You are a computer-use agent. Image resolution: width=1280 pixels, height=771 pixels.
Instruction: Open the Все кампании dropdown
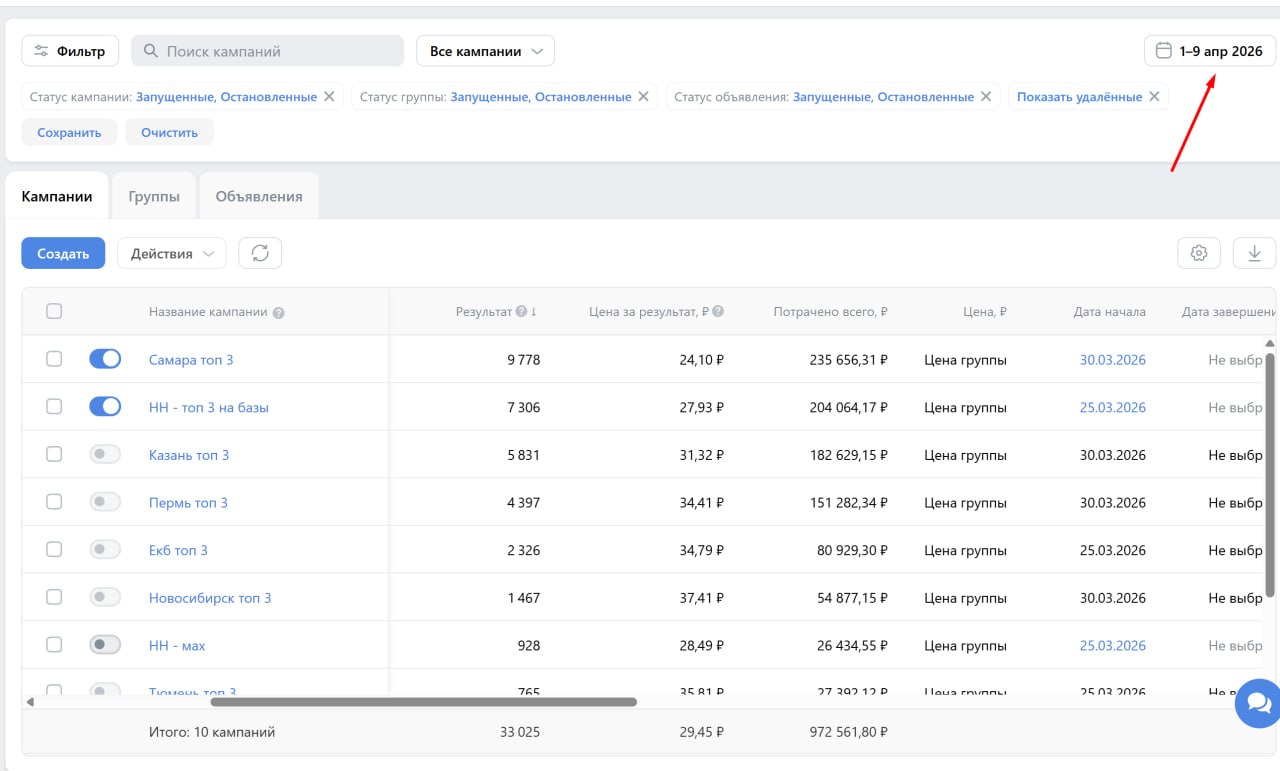(x=485, y=51)
